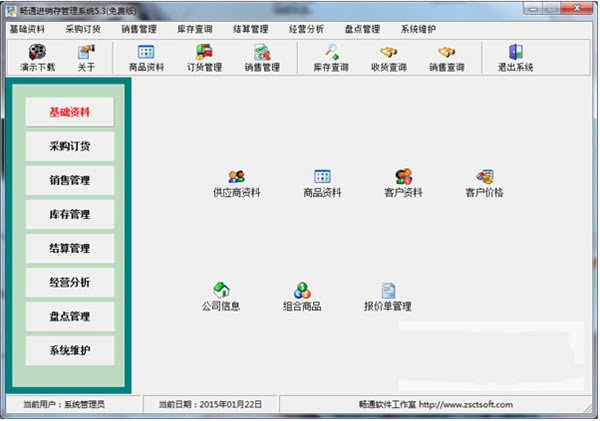Image resolution: width=600 pixels, height=421 pixels.
Task: Open 公司信息 in the main panel
Action: (221, 297)
